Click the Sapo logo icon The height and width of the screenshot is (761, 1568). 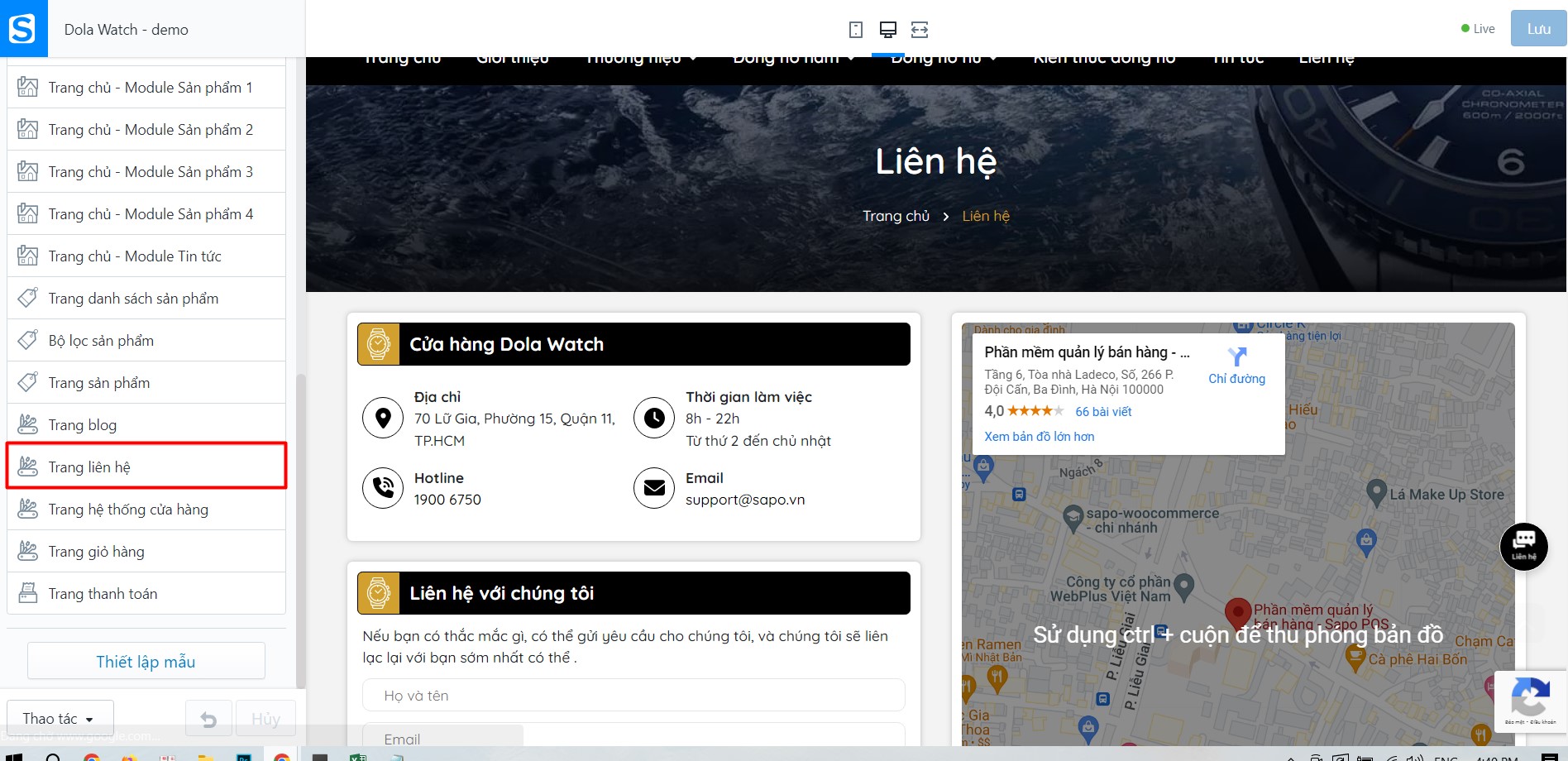(22, 29)
